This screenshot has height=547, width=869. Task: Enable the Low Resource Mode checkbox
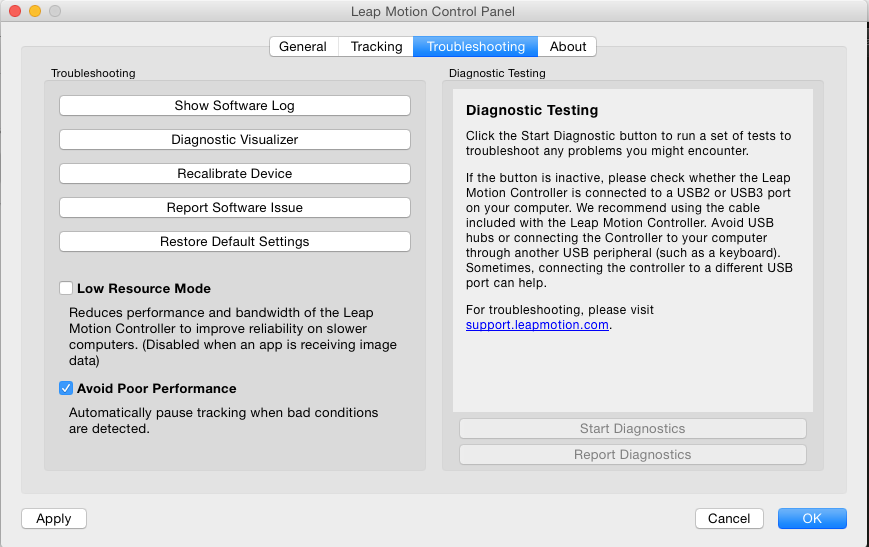[66, 289]
